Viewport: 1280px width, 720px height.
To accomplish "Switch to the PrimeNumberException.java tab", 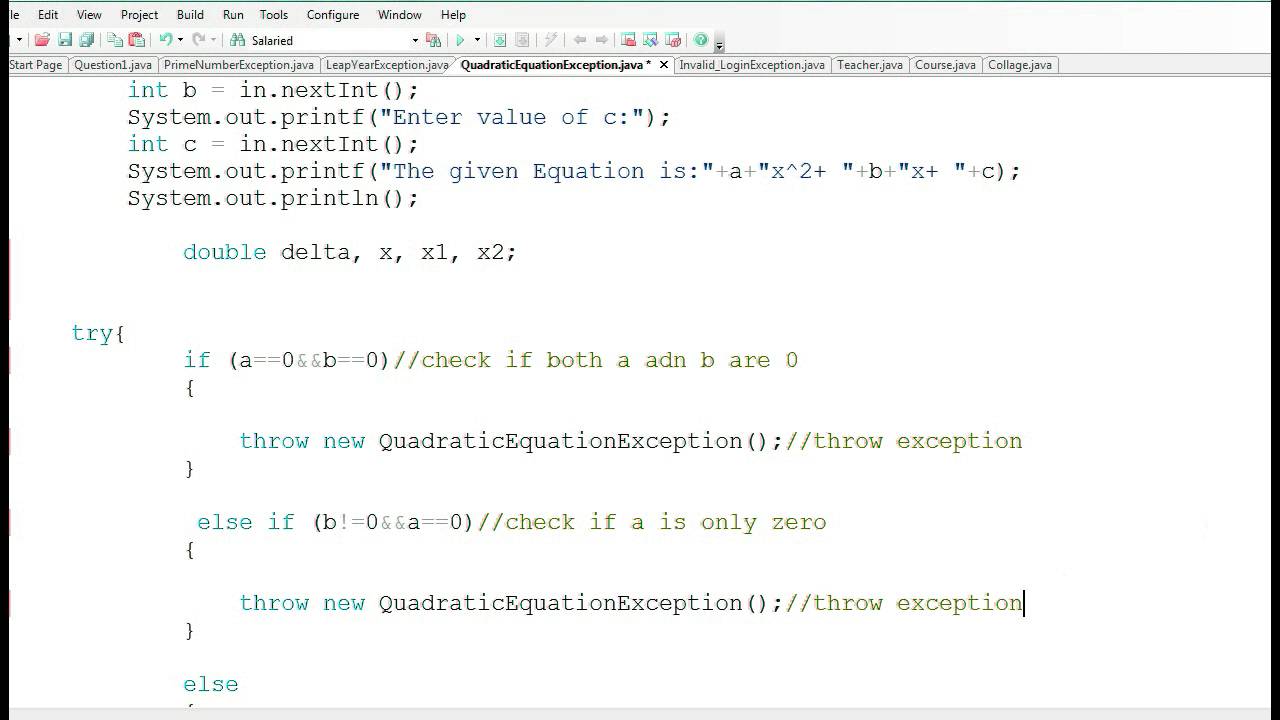I will [x=239, y=65].
